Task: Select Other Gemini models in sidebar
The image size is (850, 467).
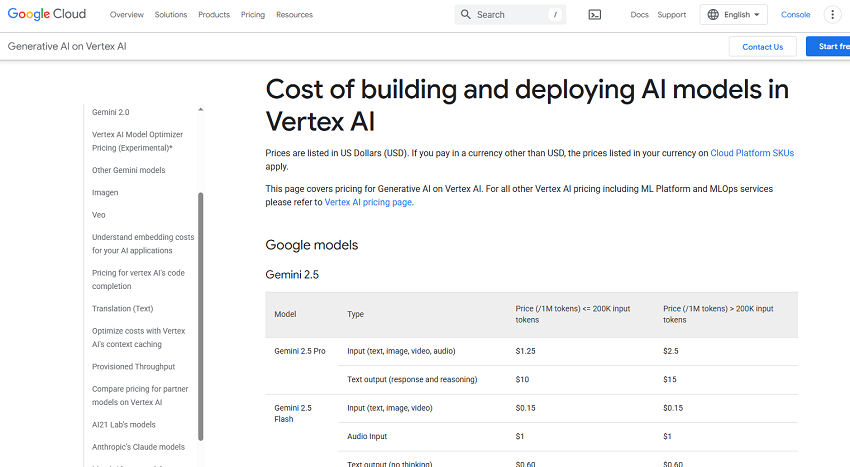Action: (128, 170)
